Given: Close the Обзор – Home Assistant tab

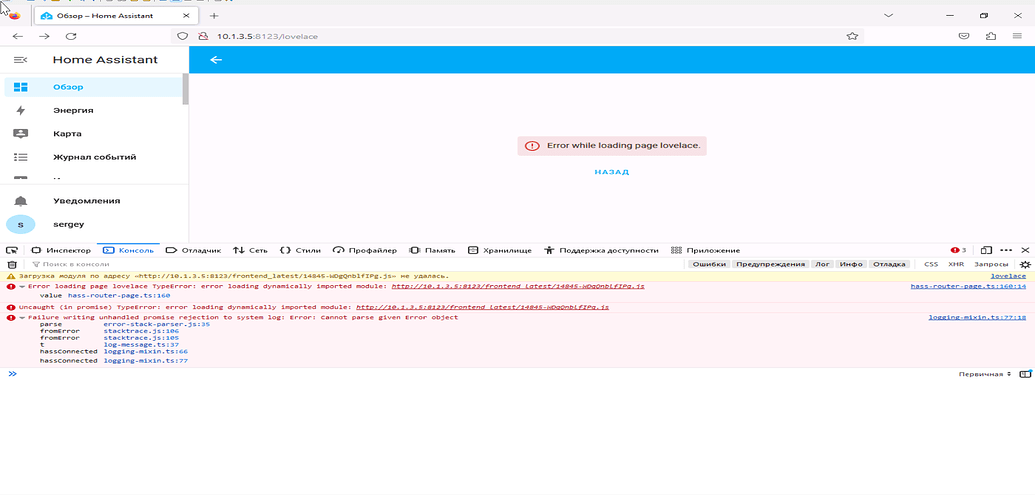Looking at the screenshot, I should [187, 15].
